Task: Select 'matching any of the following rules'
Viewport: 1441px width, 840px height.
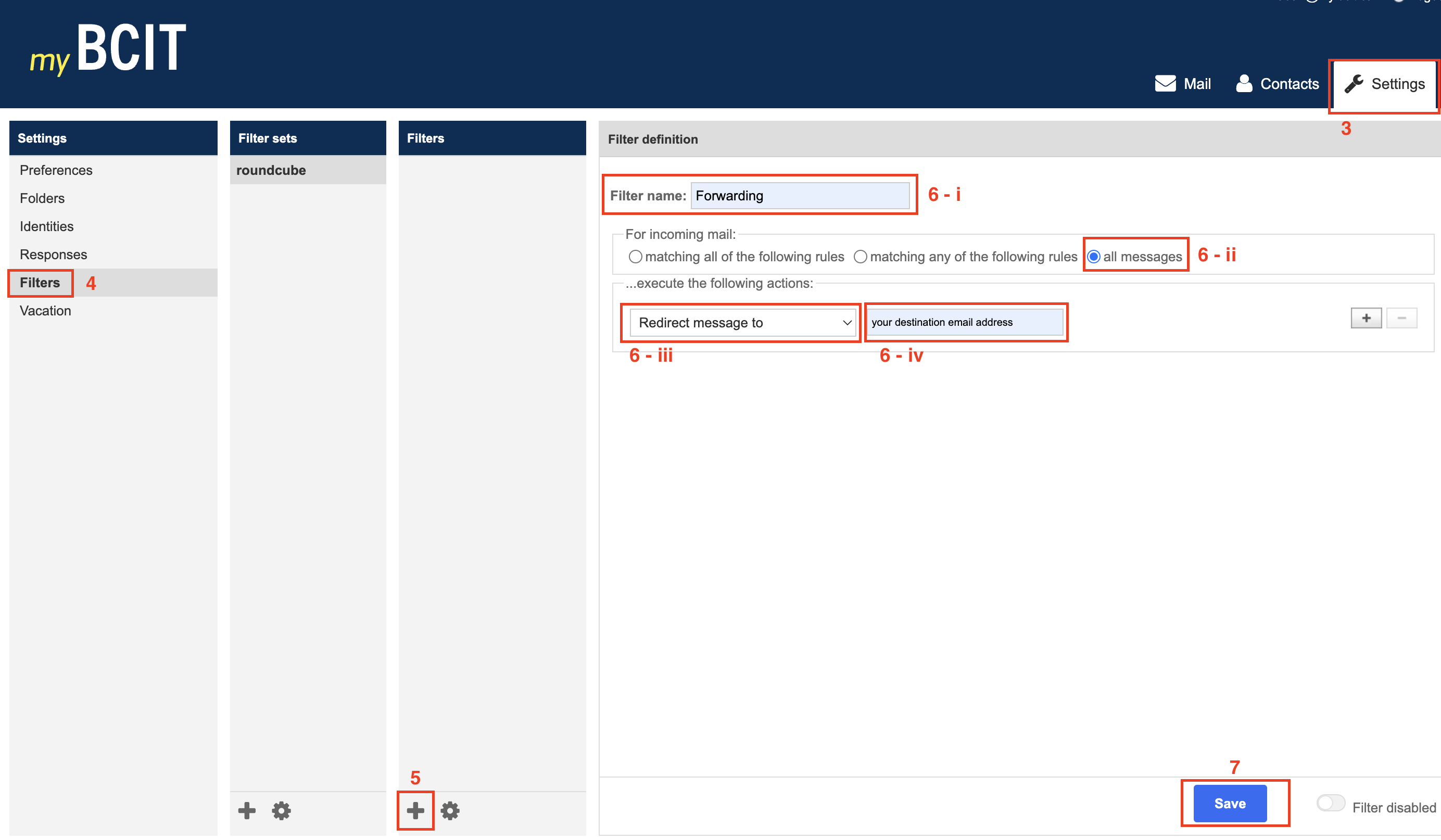Action: pos(860,257)
